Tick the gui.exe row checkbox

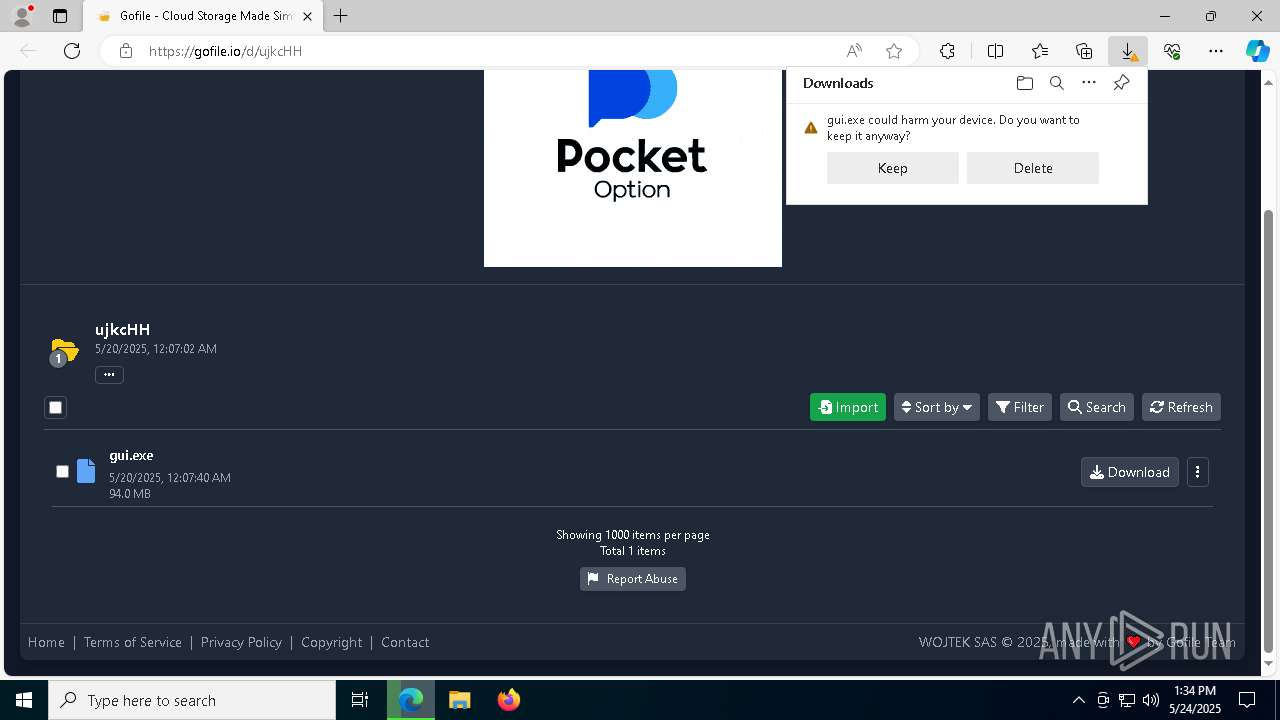tap(62, 471)
